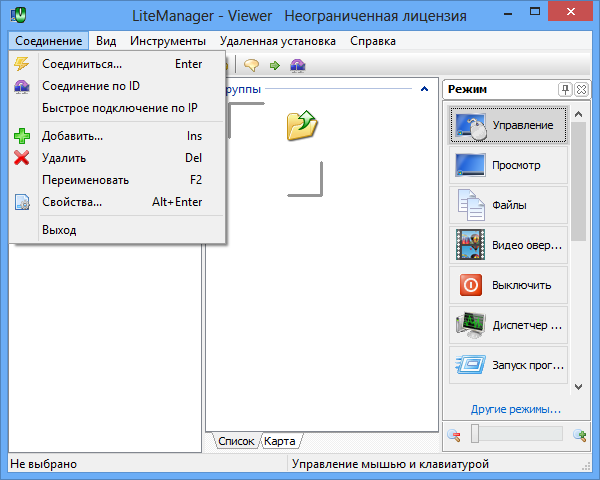Click scroll up arrow in Режим panel
Image resolution: width=600 pixels, height=480 pixels.
click(x=579, y=114)
